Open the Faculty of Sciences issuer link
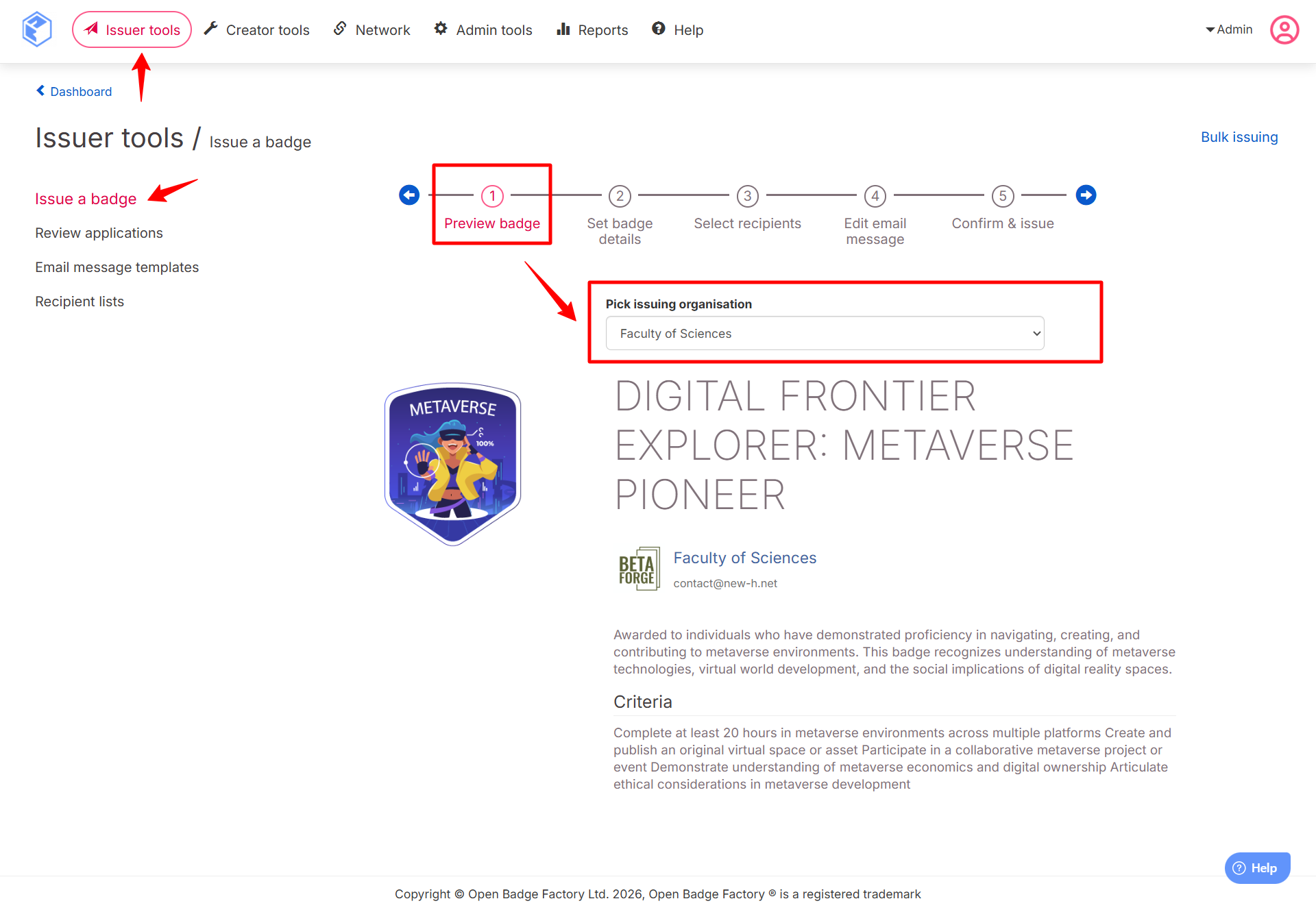The height and width of the screenshot is (912, 1316). pos(744,558)
